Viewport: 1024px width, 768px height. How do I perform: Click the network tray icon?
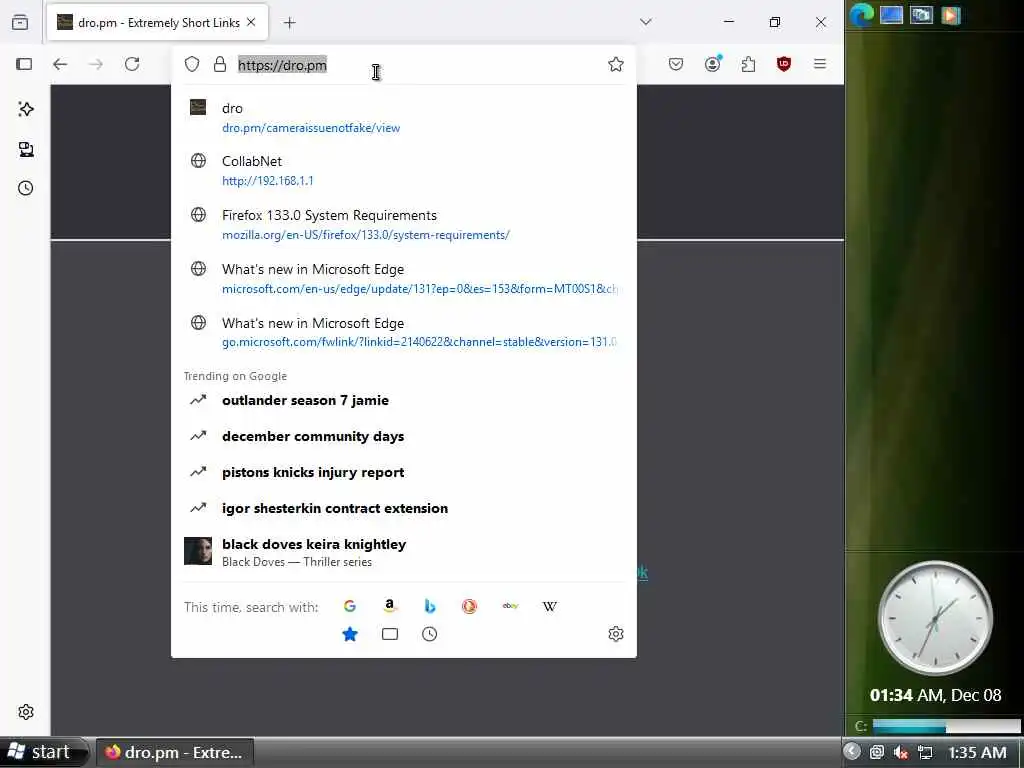pos(925,752)
